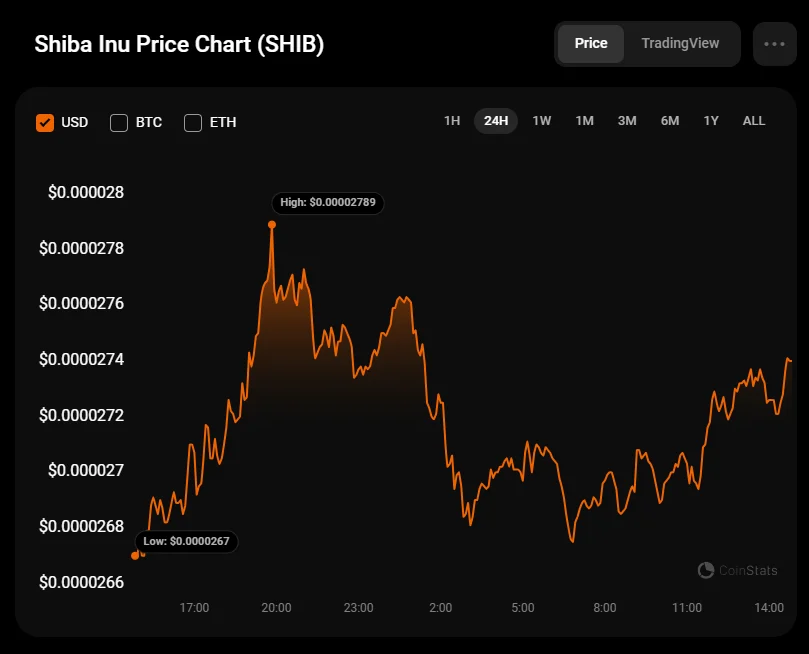809x654 pixels.
Task: Switch to the TradingView tab
Action: coord(680,44)
